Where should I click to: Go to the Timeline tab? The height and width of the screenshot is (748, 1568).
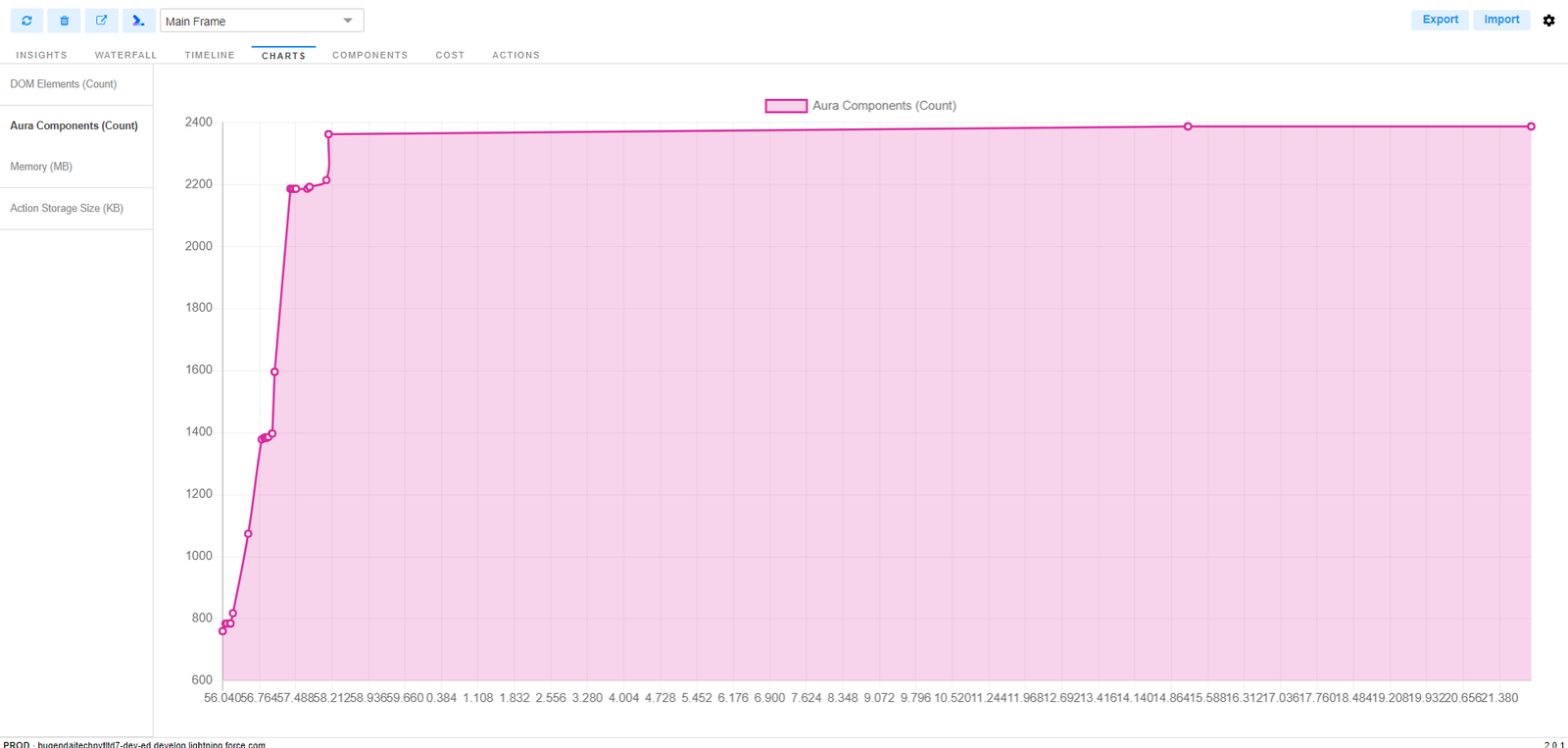(210, 56)
